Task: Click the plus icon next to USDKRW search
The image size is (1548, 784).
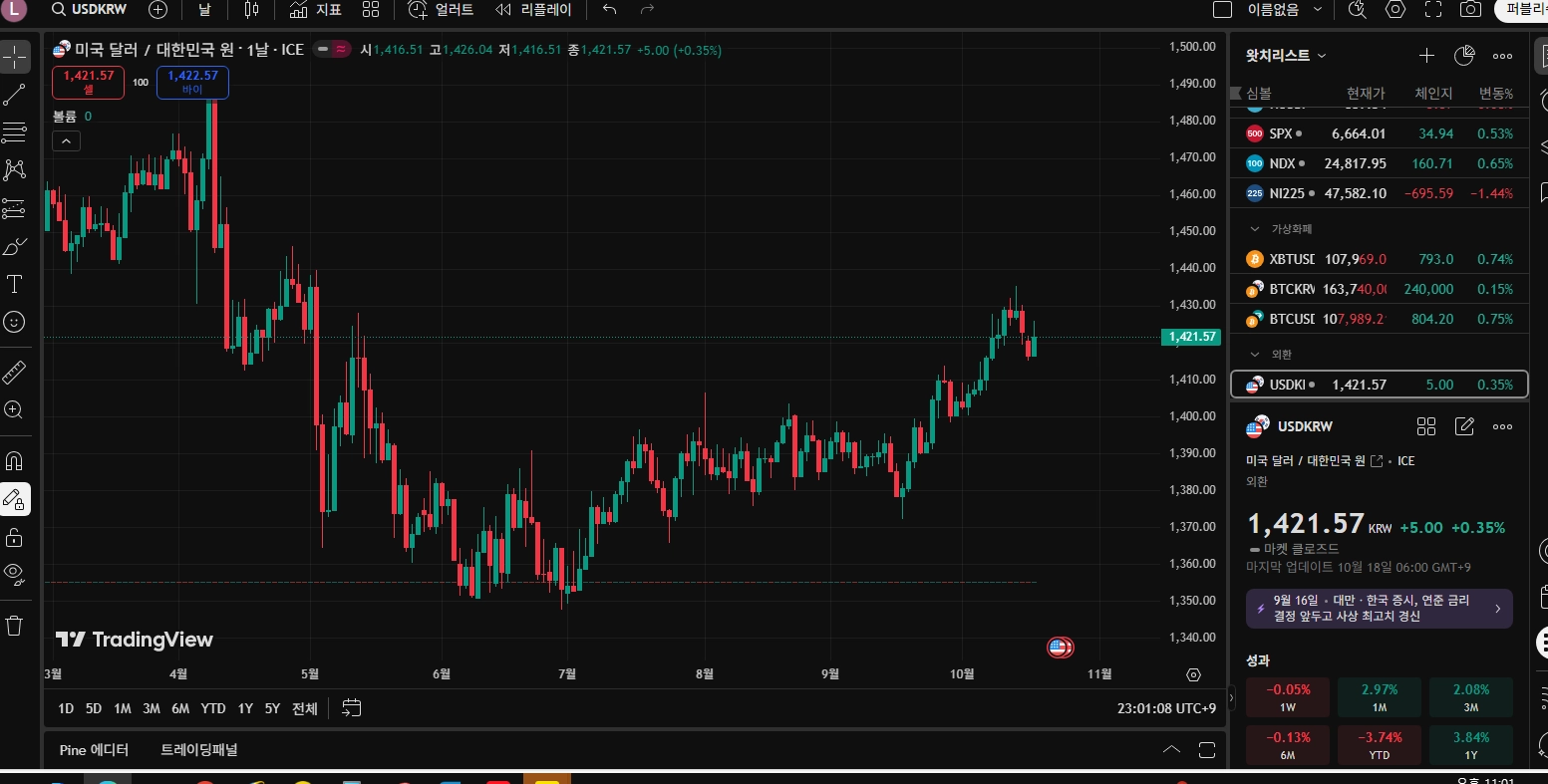Action: (157, 9)
